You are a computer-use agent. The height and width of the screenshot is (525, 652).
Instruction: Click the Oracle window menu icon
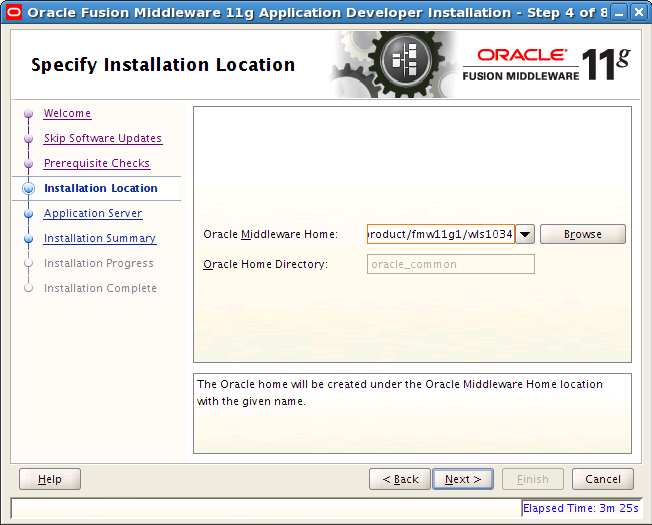point(14,12)
